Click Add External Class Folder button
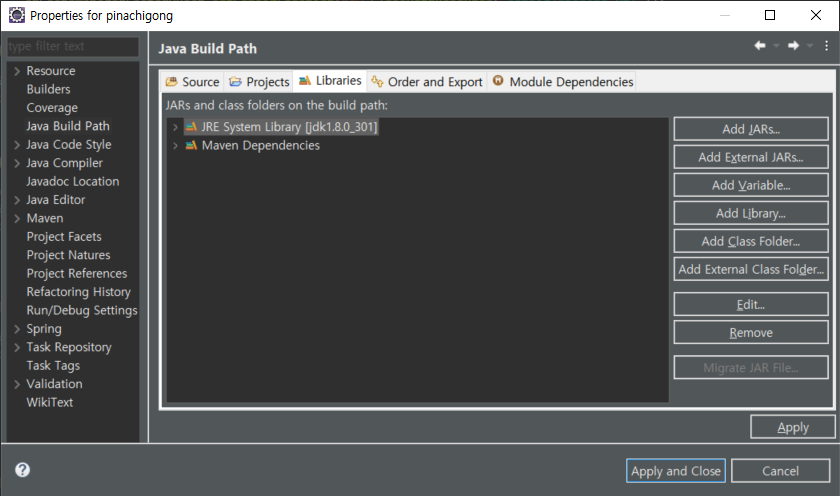The image size is (840, 496). point(751,269)
